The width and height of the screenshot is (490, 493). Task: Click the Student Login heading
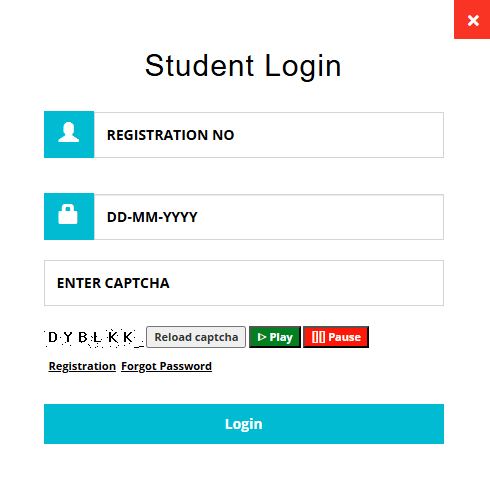coord(243,66)
